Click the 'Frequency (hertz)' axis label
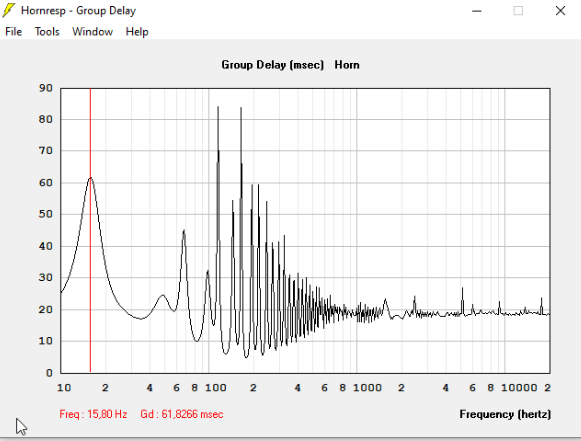 (505, 414)
